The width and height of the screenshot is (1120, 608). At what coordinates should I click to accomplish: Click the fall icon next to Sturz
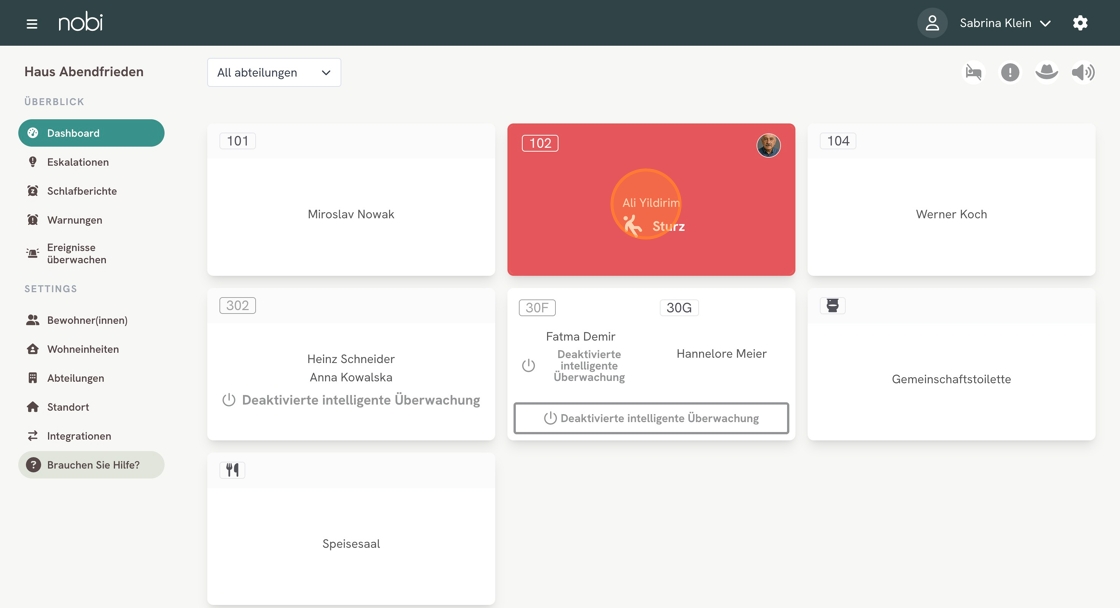(632, 226)
